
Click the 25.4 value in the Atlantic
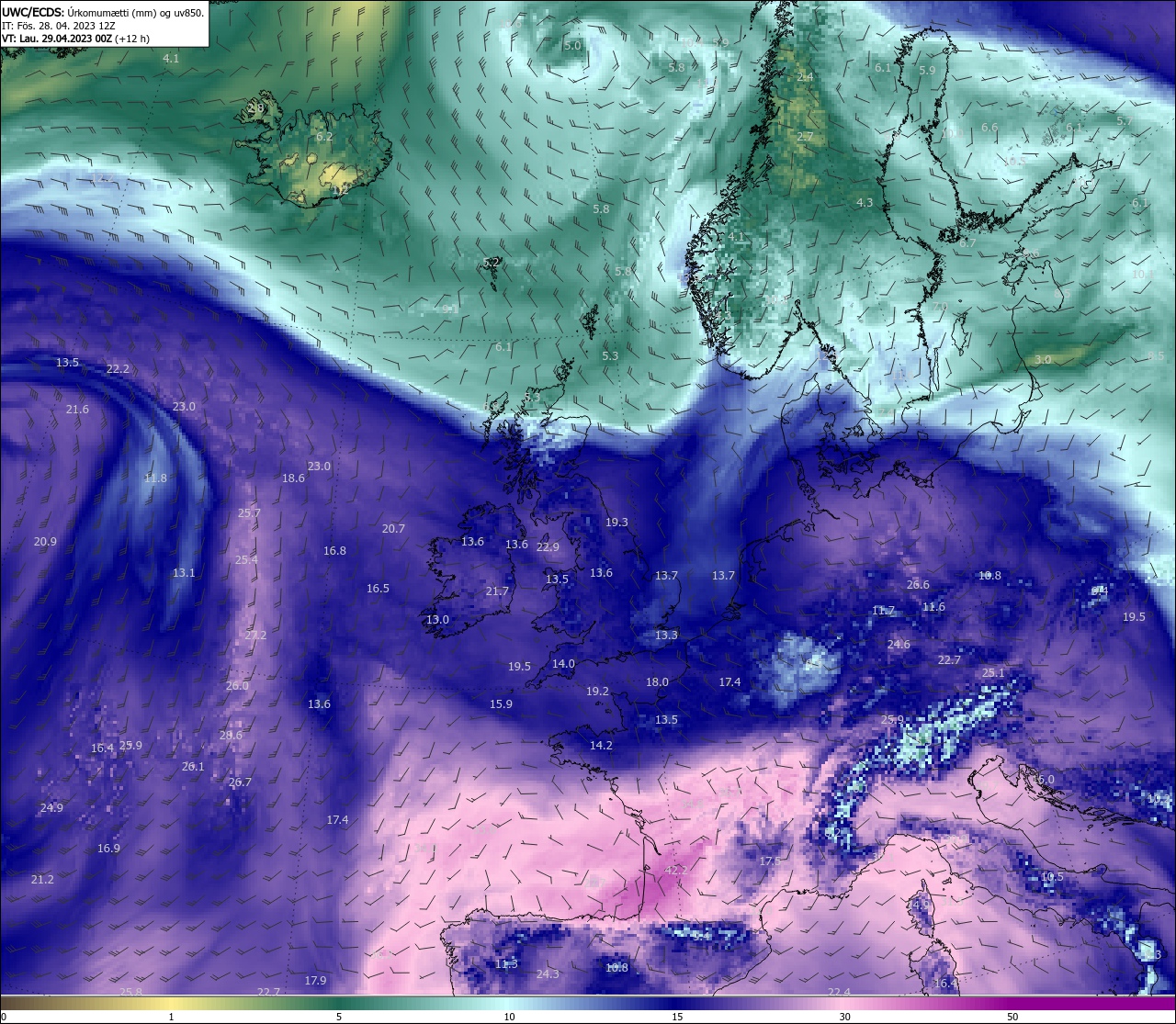tap(246, 559)
